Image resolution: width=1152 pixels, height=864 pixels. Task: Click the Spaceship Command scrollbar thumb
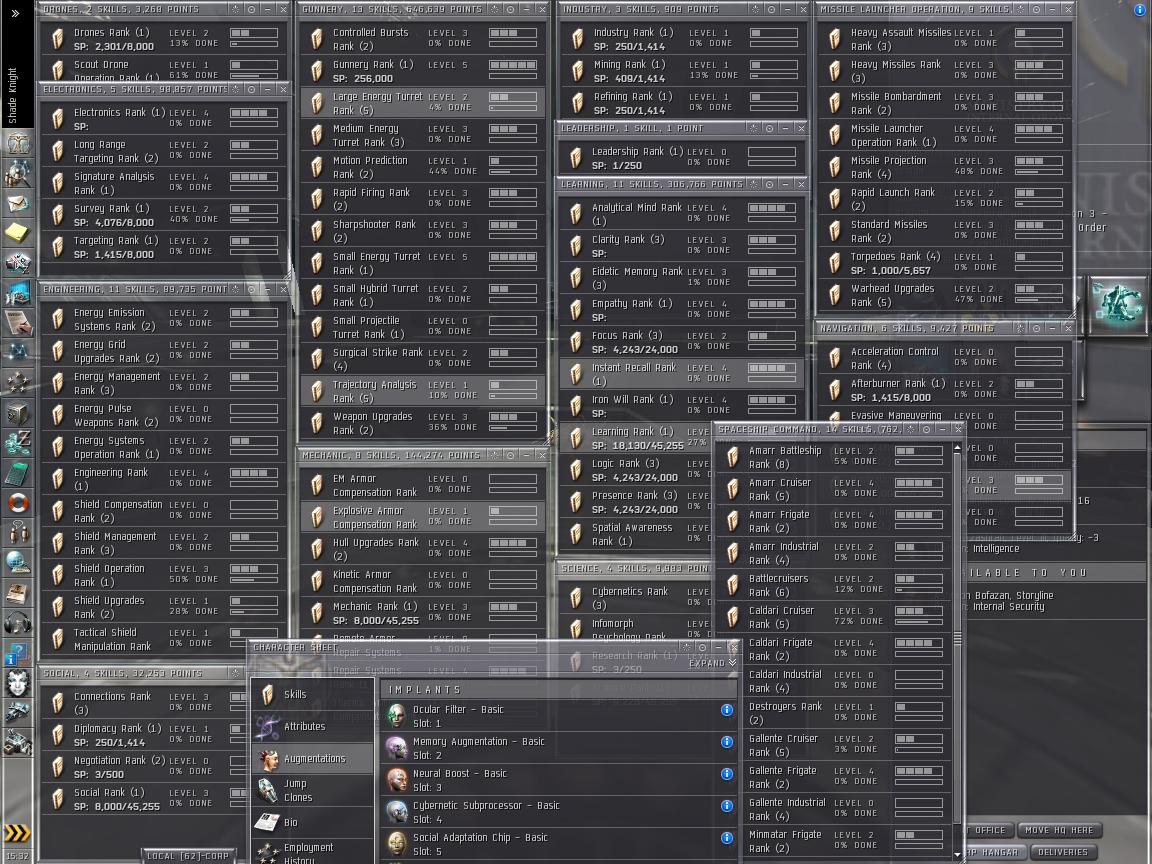(x=957, y=638)
